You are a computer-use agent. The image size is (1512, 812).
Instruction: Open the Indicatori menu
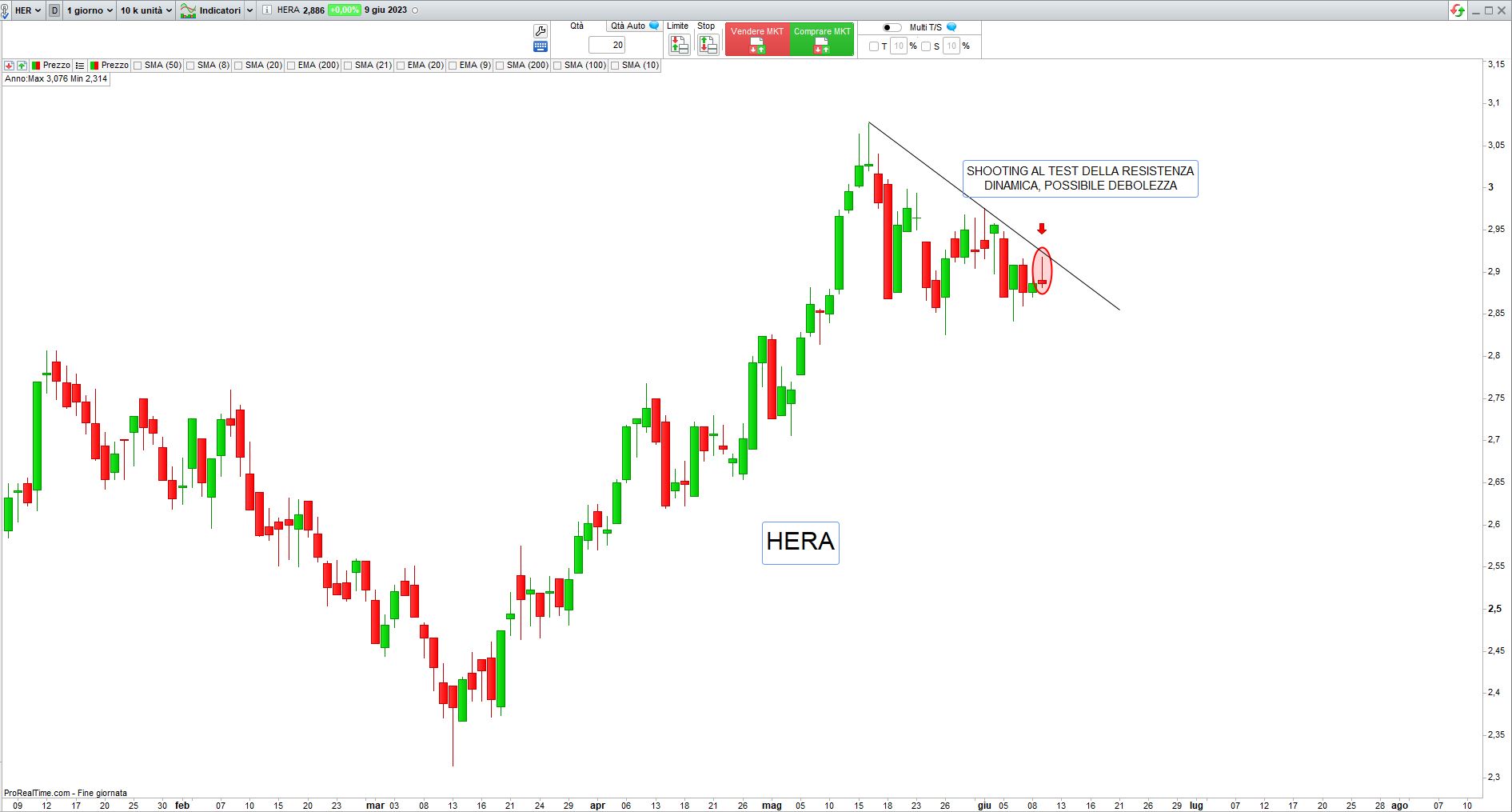pos(217,10)
